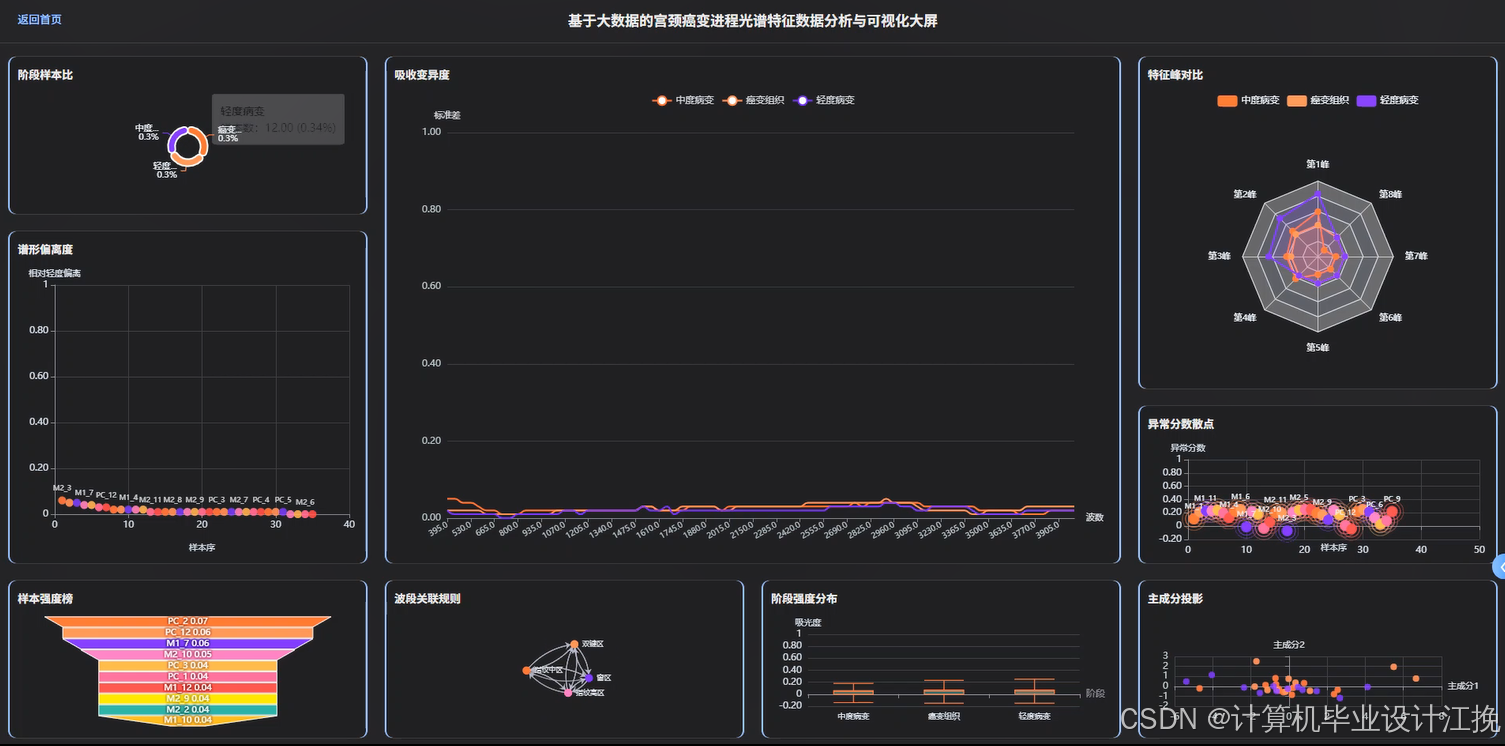The image size is (1505, 746).
Task: Click the orange 指纹中区 graph node
Action: pyautogui.click(x=527, y=670)
